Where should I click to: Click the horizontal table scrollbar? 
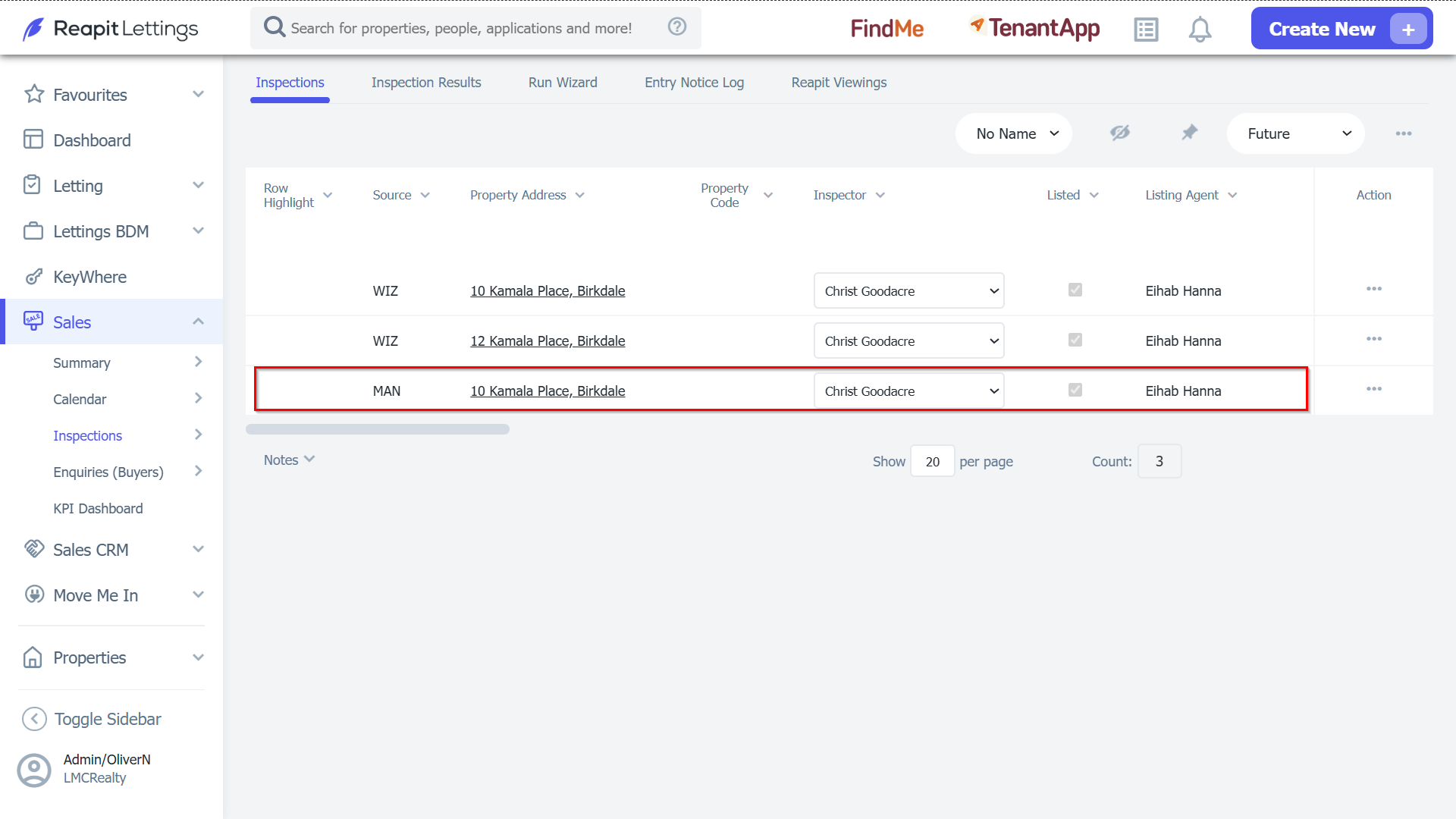tap(378, 429)
